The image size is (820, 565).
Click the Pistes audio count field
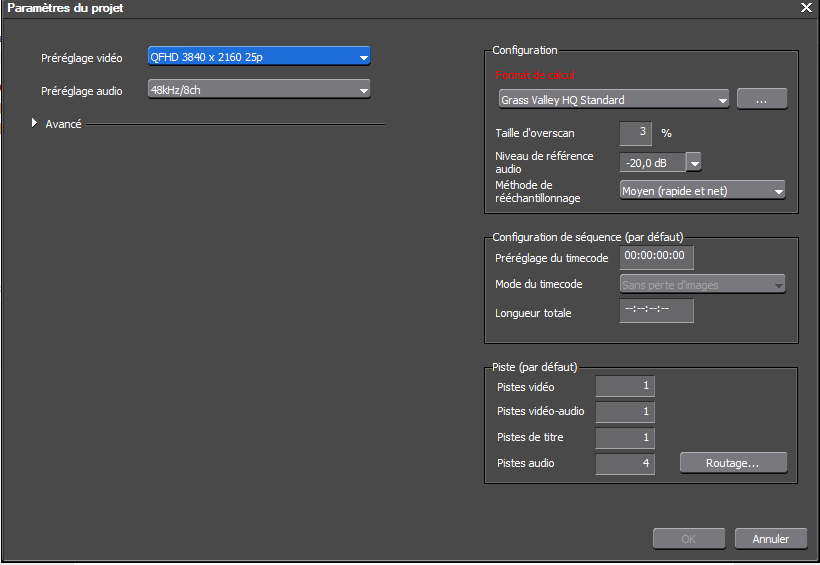(625, 464)
